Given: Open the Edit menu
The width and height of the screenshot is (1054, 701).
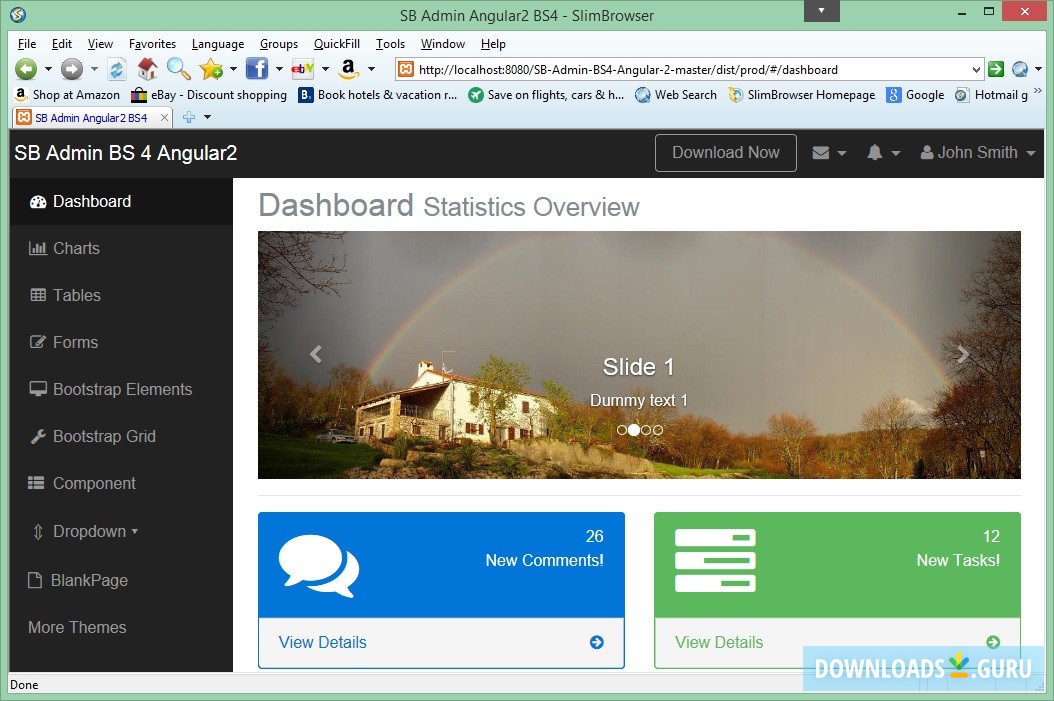Looking at the screenshot, I should (62, 44).
